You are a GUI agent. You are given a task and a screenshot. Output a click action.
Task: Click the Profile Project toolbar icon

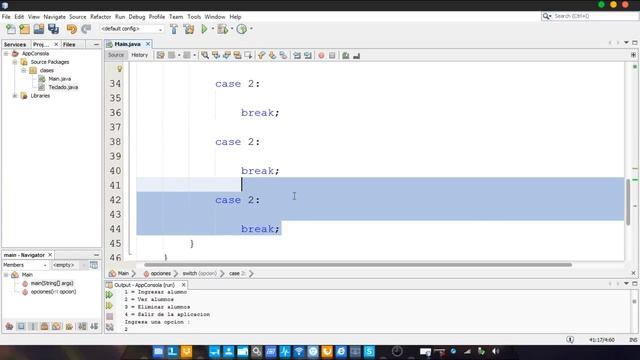click(242, 29)
